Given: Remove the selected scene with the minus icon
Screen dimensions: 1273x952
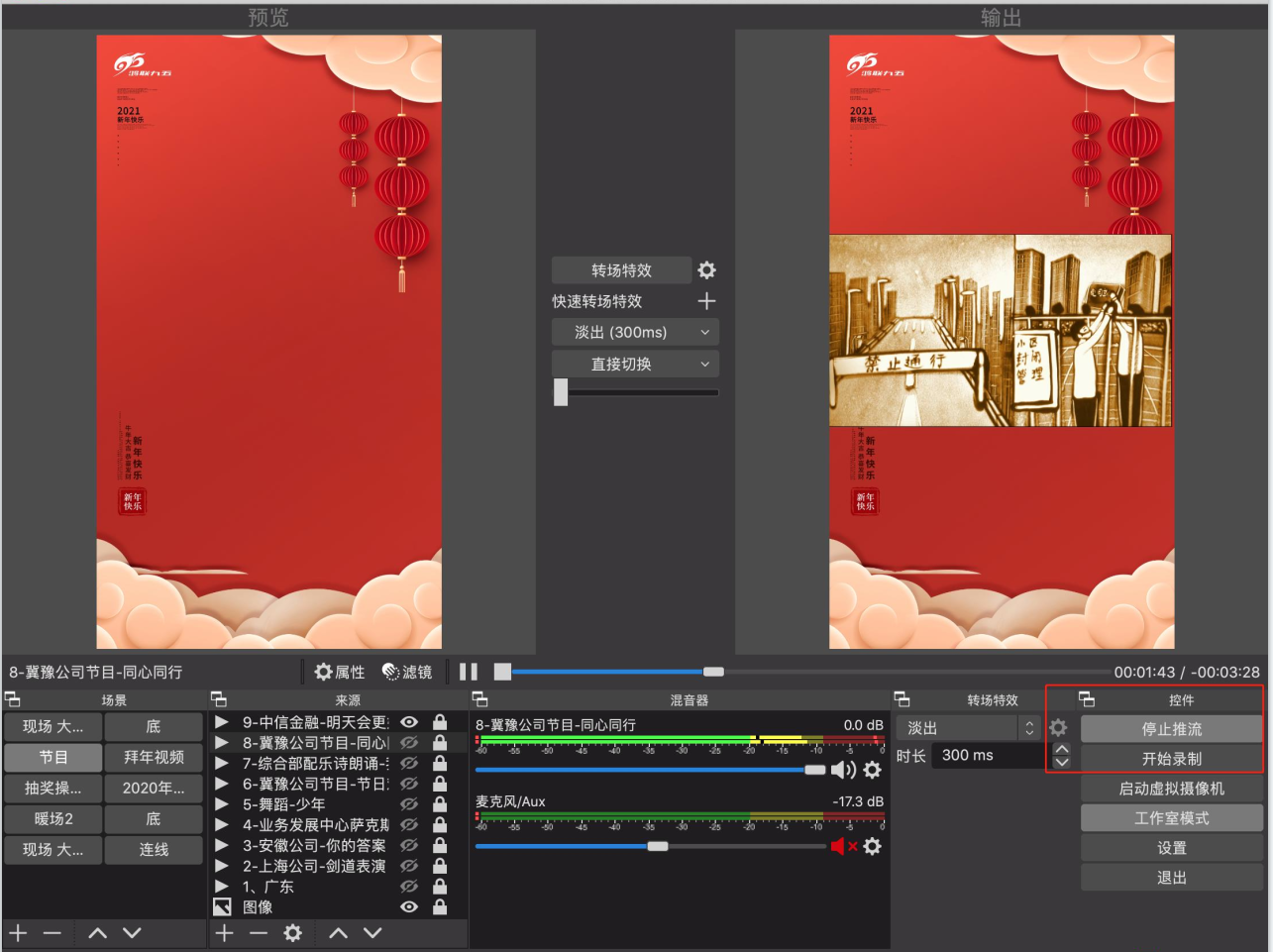Looking at the screenshot, I should coord(53,933).
